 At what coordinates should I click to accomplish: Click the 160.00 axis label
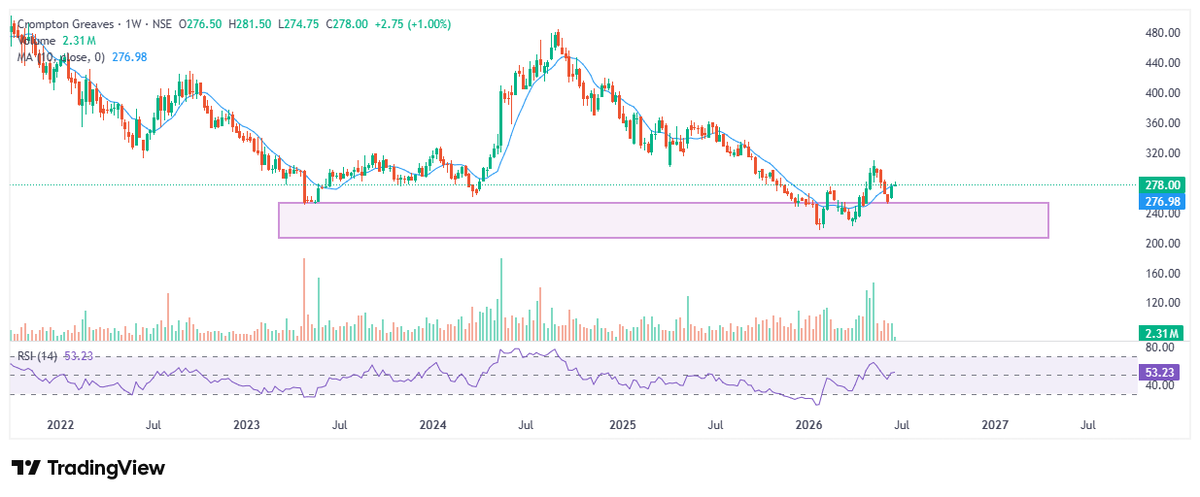[x=1160, y=274]
